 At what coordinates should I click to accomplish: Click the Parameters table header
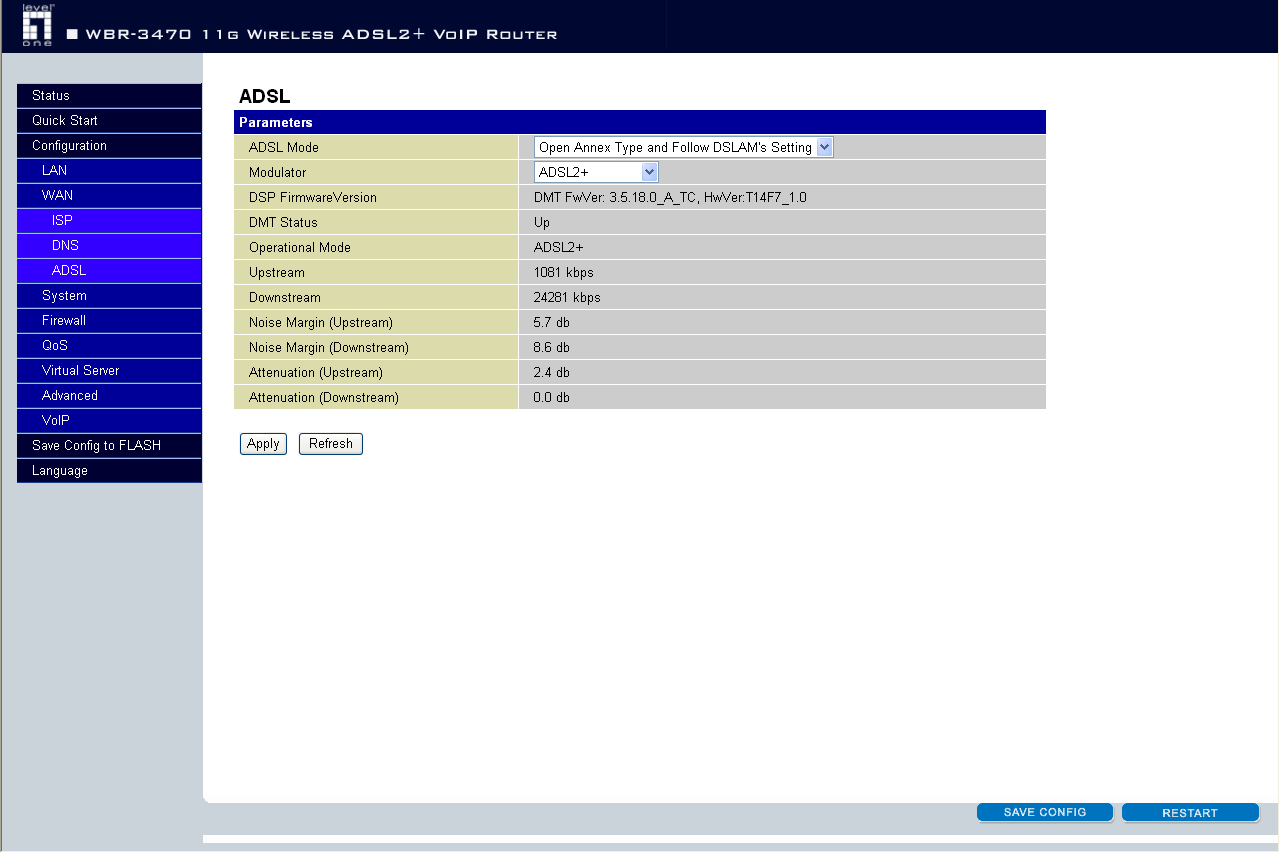(x=640, y=122)
